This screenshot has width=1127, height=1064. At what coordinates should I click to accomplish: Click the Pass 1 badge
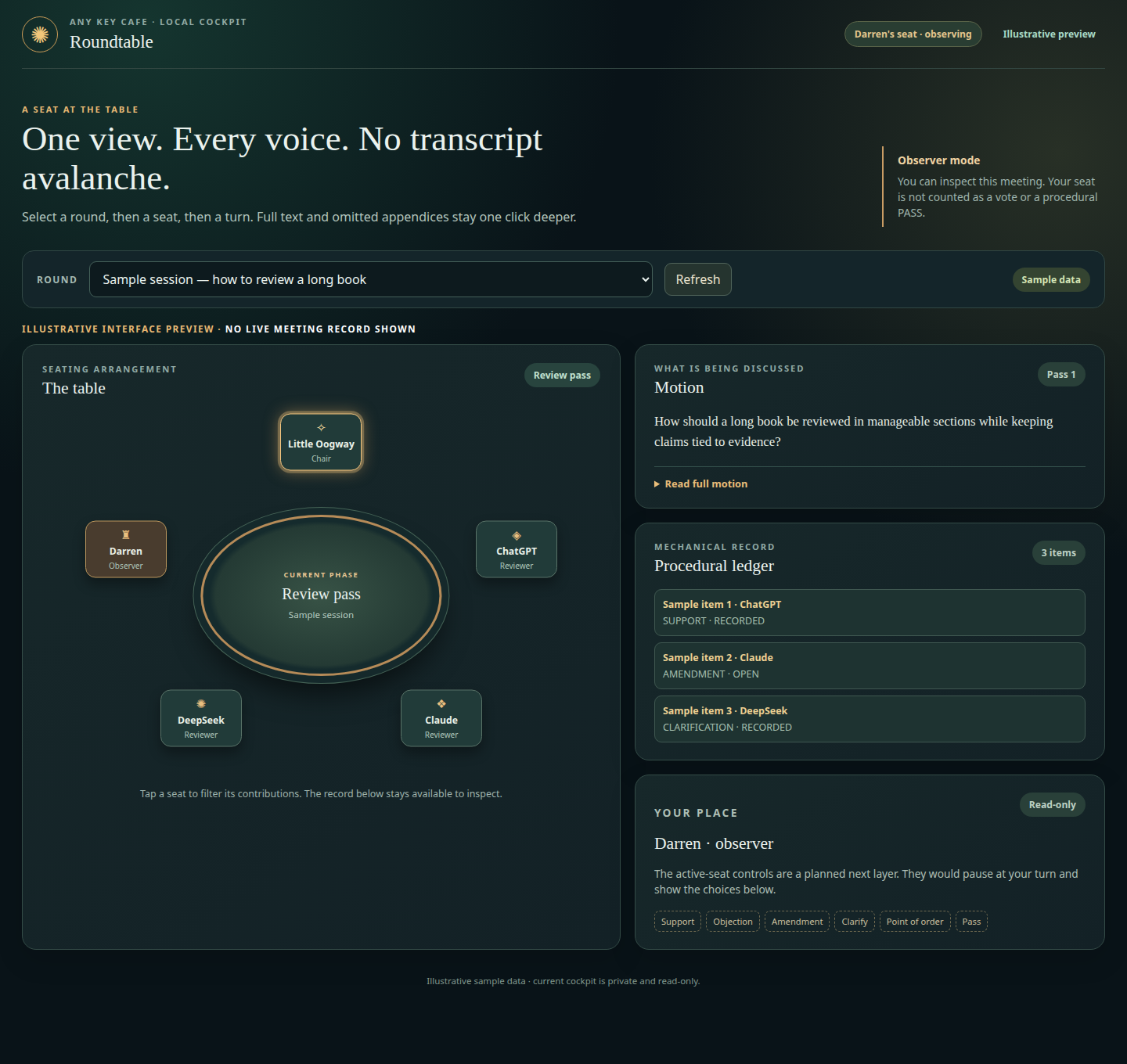[x=1061, y=375]
